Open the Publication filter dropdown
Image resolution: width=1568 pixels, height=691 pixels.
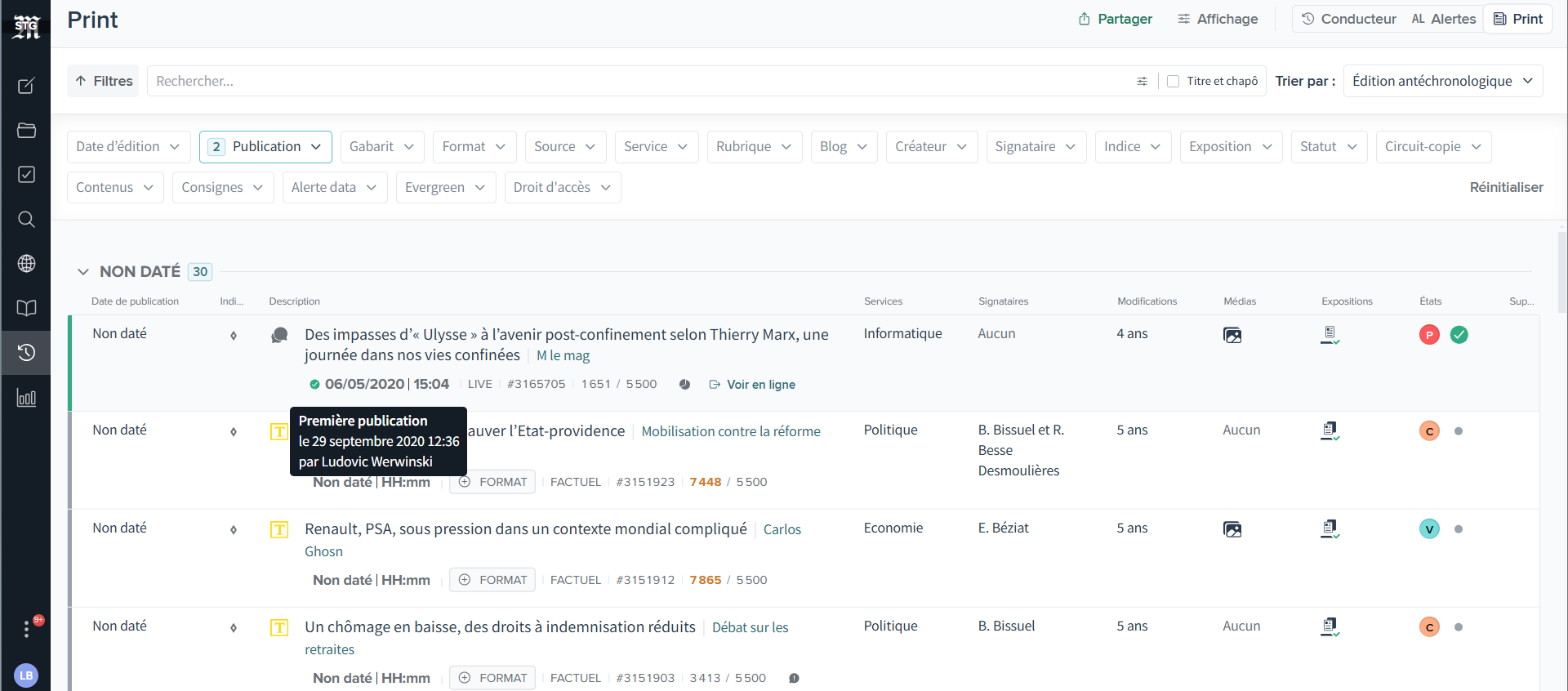click(x=265, y=146)
